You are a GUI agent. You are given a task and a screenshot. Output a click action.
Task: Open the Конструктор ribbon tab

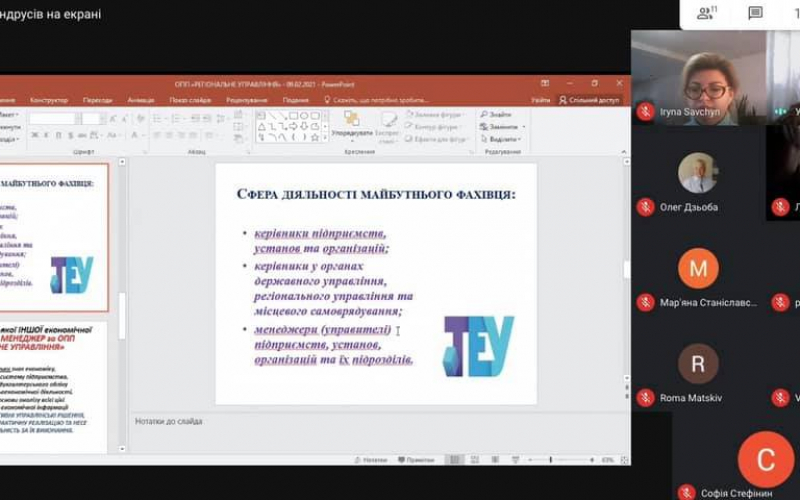[48, 100]
